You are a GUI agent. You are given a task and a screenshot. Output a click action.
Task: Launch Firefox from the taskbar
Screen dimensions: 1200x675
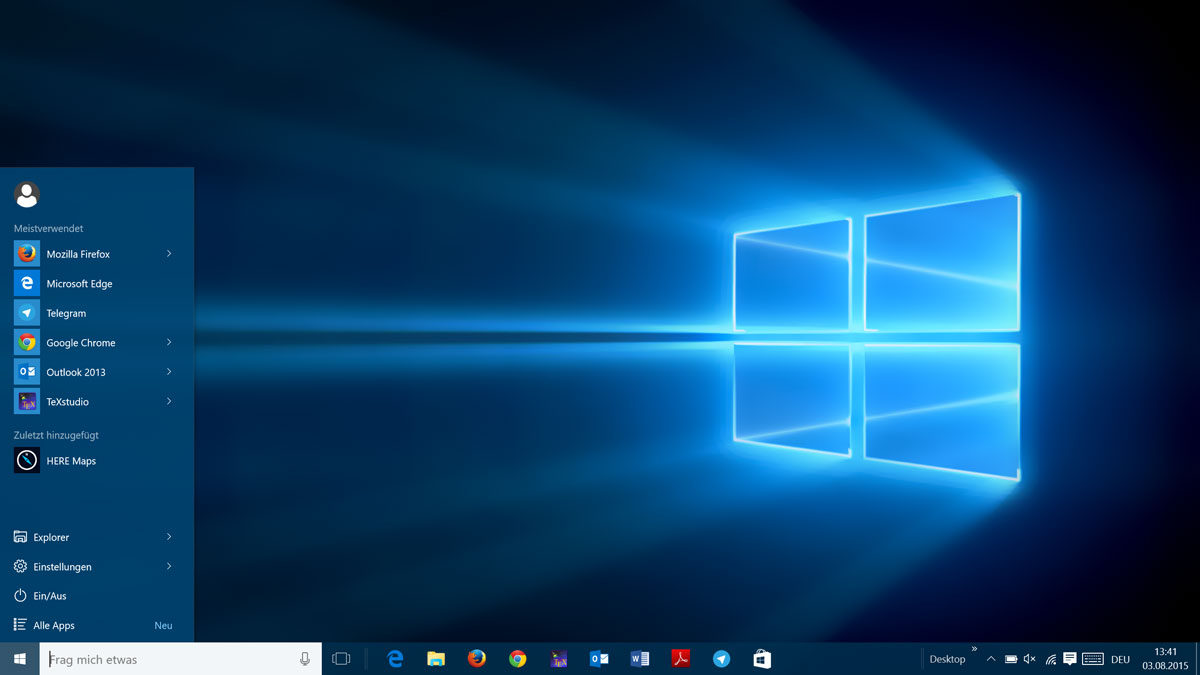(477, 659)
